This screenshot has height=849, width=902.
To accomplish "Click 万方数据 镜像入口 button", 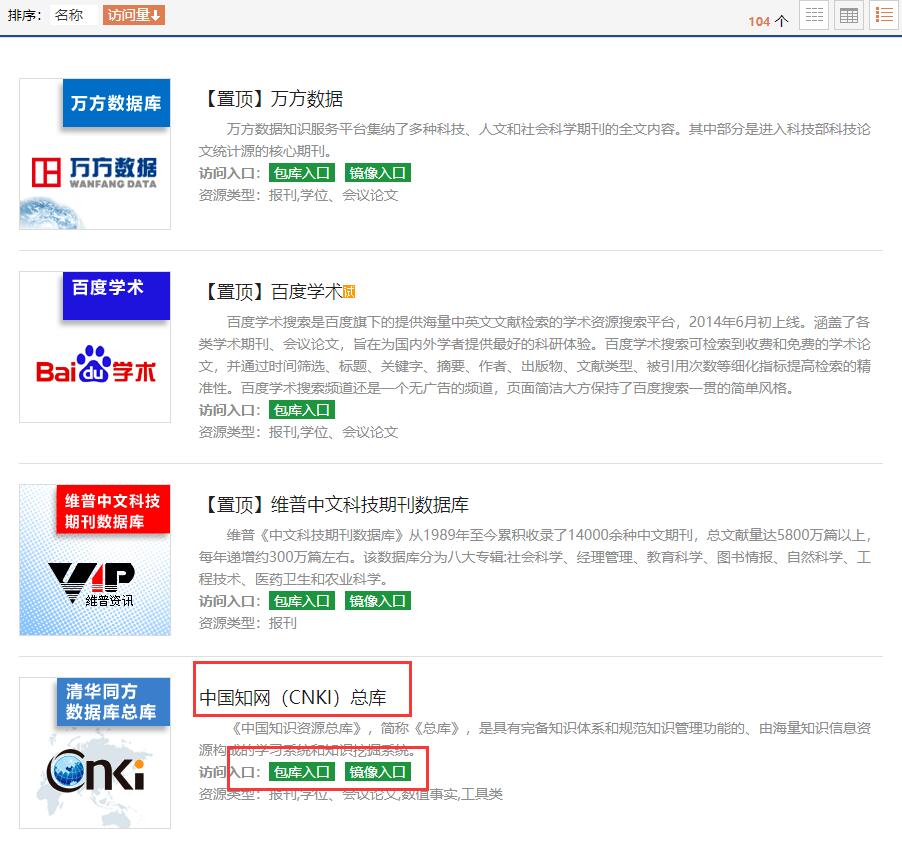I will click(x=378, y=173).
